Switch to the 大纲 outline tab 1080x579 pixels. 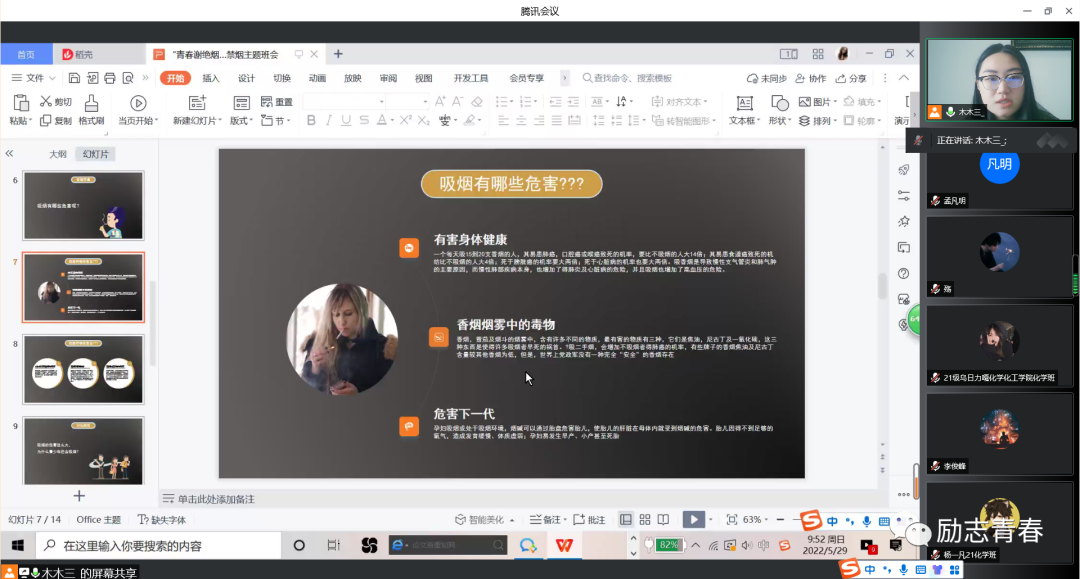coord(58,154)
